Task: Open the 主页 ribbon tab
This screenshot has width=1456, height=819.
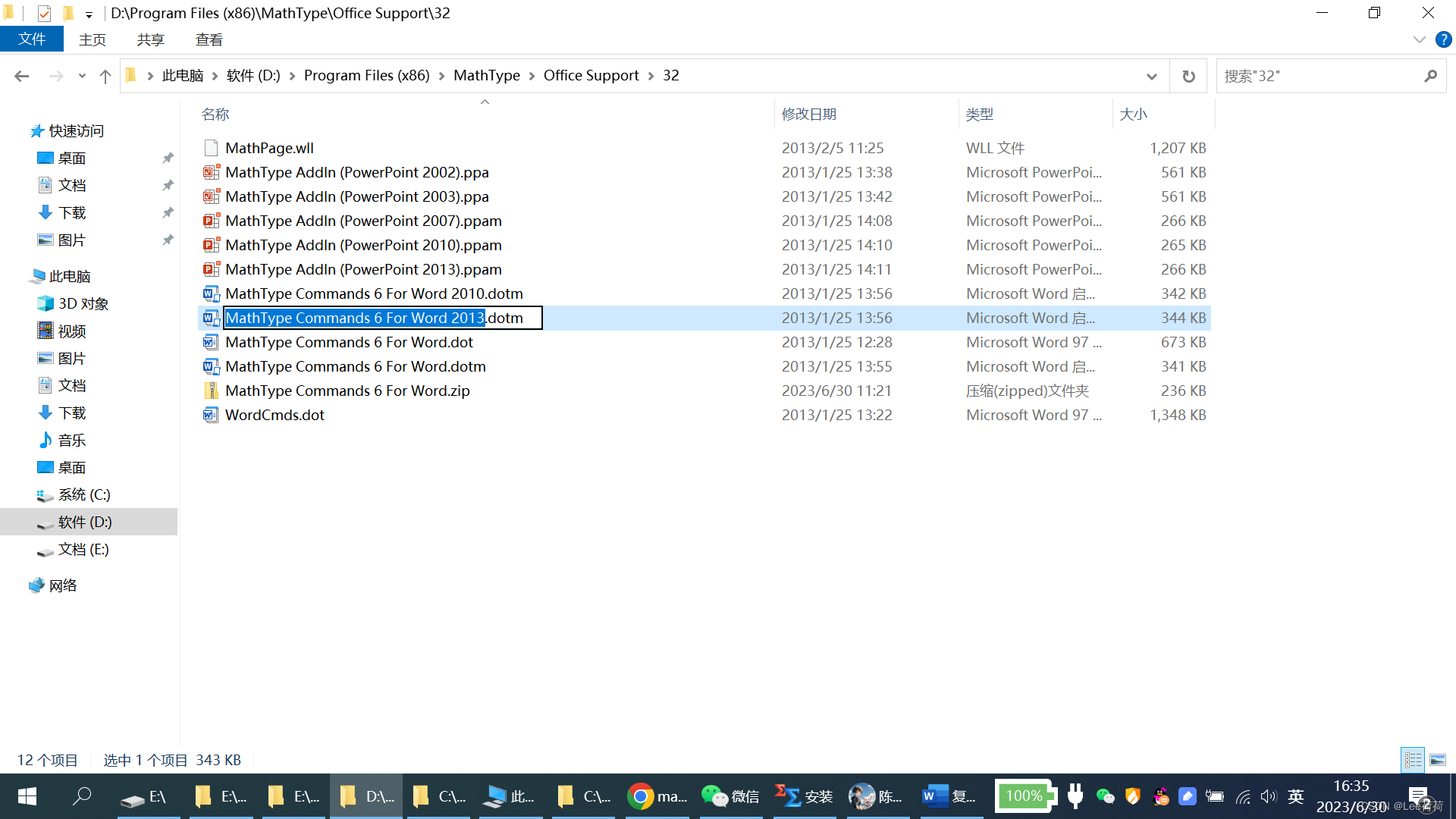Action: (93, 39)
